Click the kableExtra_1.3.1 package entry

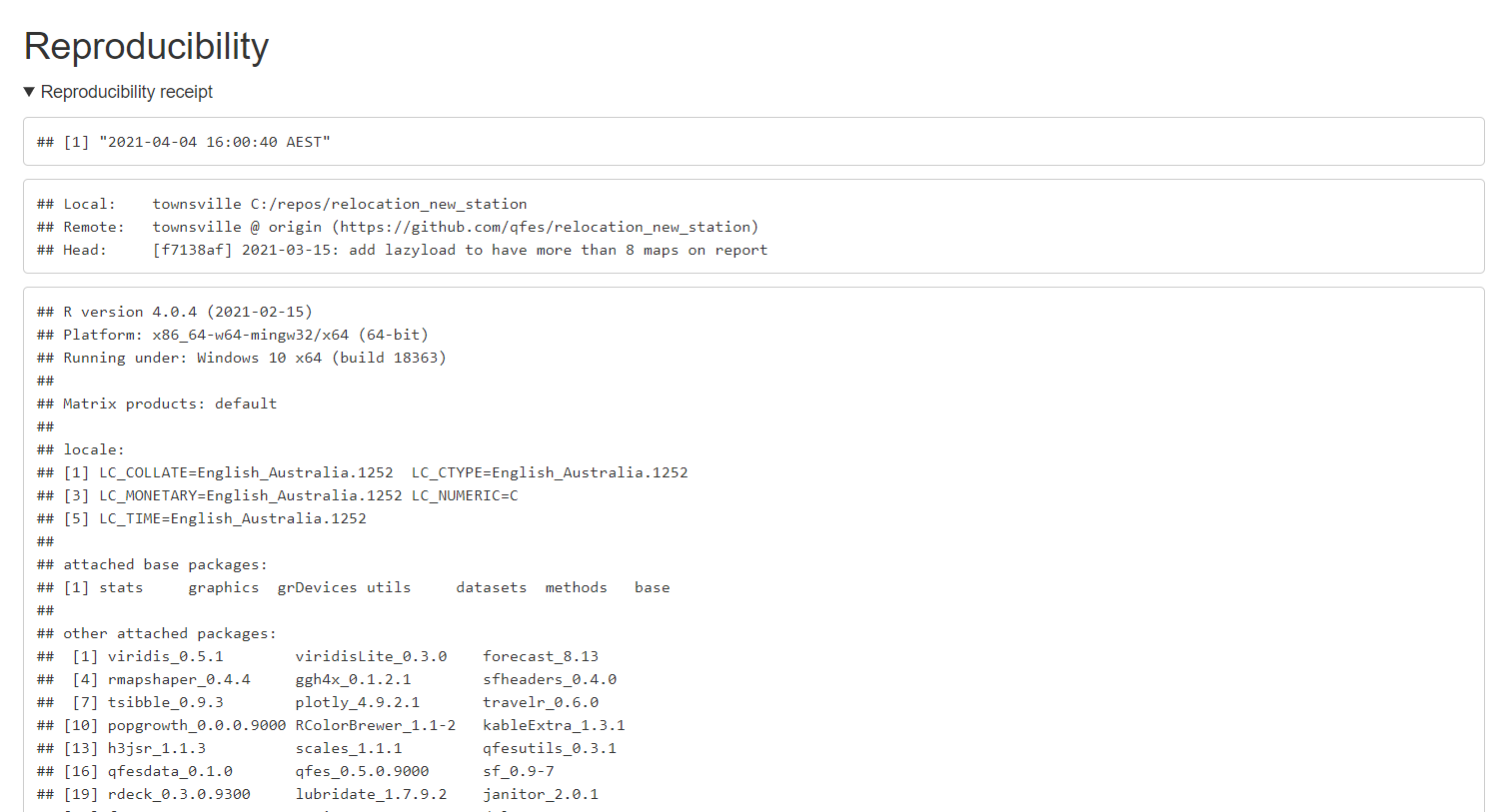point(556,724)
